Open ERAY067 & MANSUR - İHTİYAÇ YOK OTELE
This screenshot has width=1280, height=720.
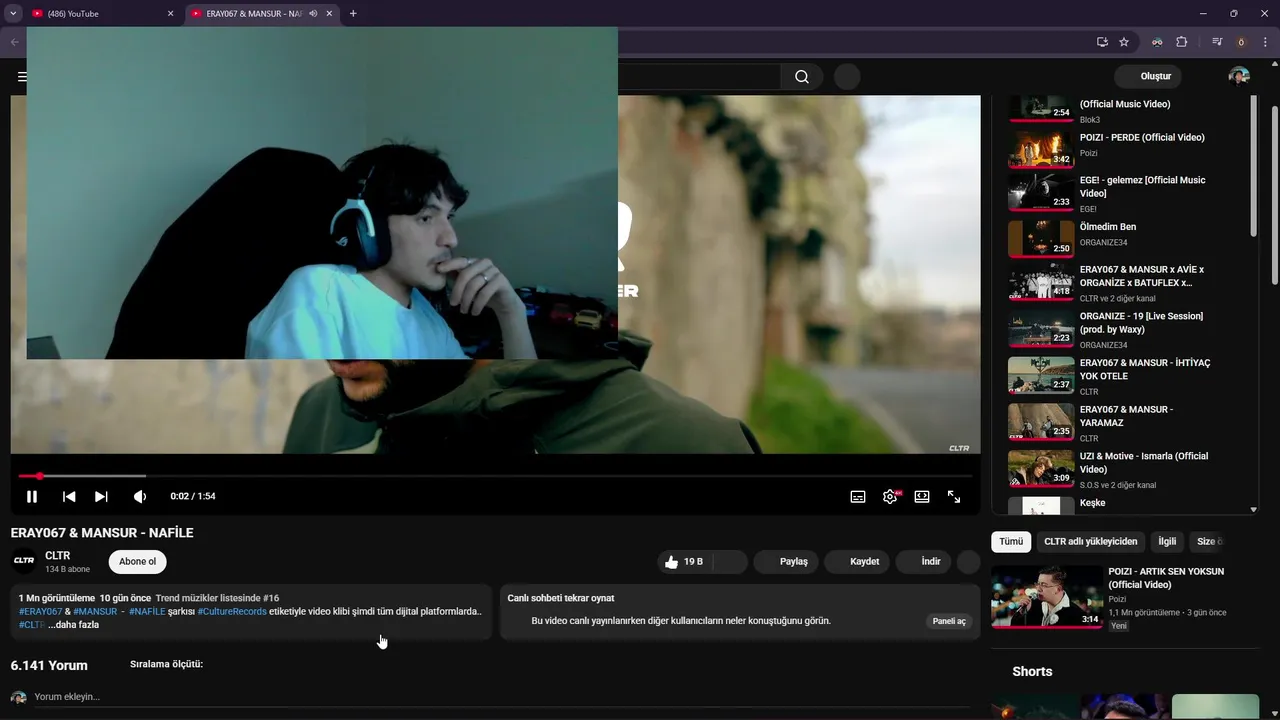(1144, 370)
